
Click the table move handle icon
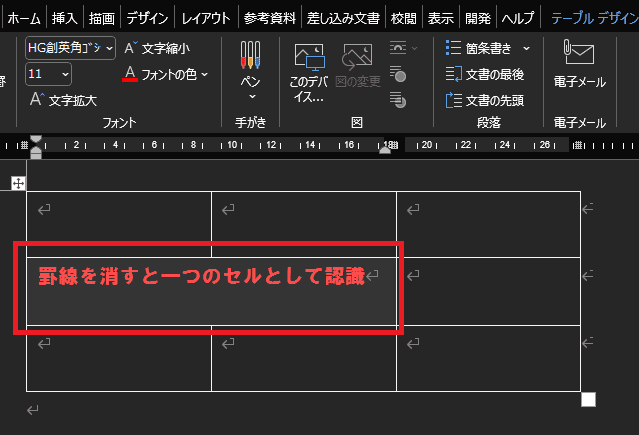click(18, 183)
